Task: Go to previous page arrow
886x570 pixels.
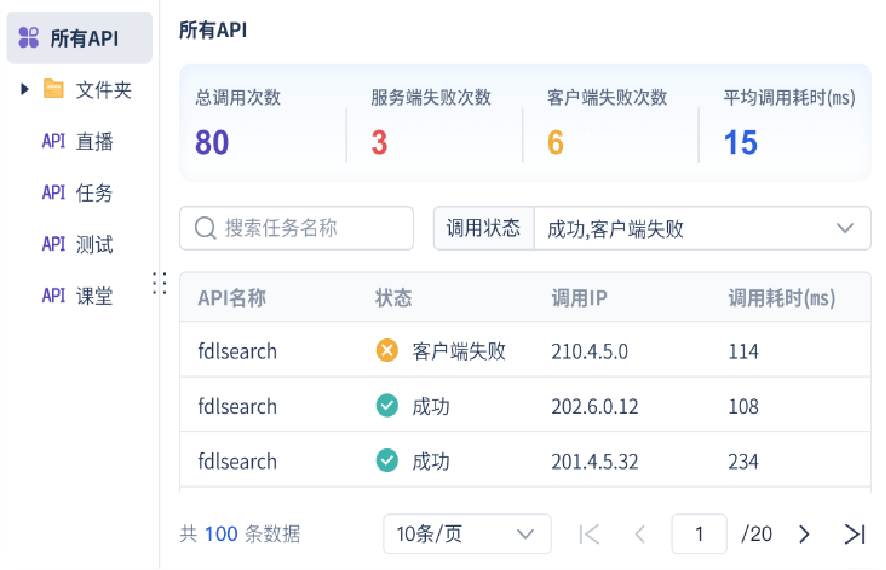Action: pos(640,534)
